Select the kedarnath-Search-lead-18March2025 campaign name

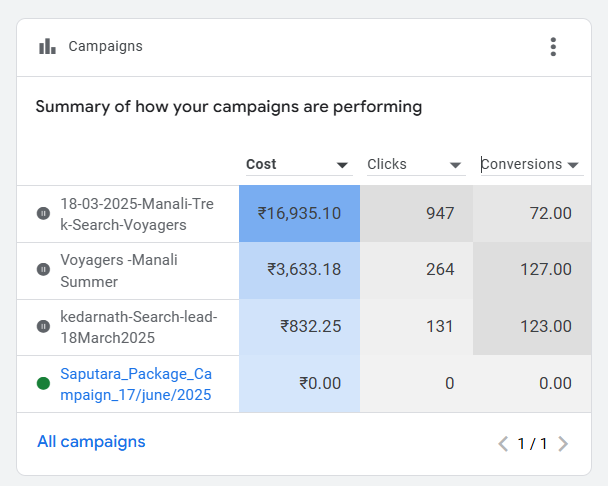pyautogui.click(x=138, y=326)
